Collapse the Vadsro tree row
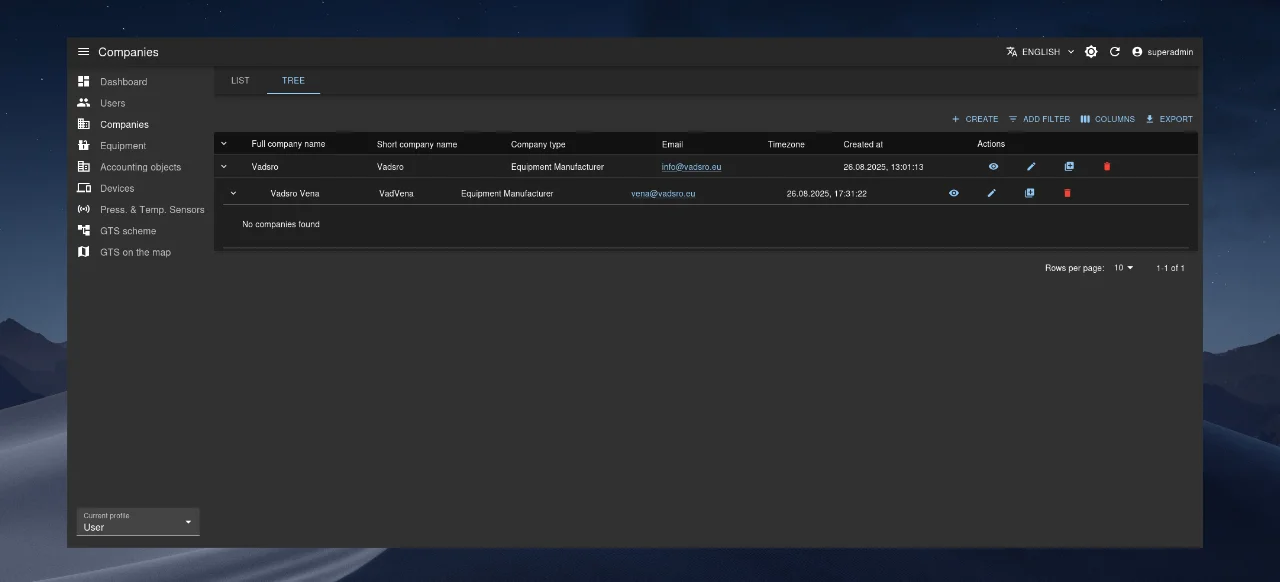 click(224, 167)
